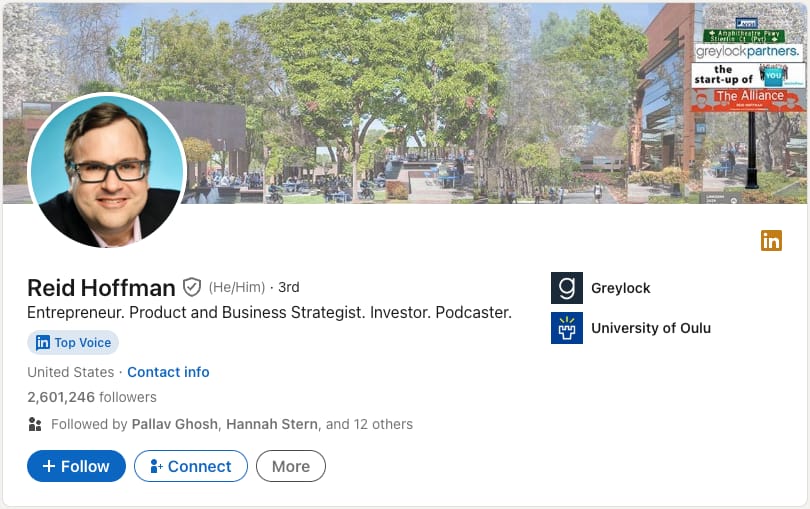
Task: Click the gold LinkedIn Premium icon
Action: pyautogui.click(x=771, y=241)
